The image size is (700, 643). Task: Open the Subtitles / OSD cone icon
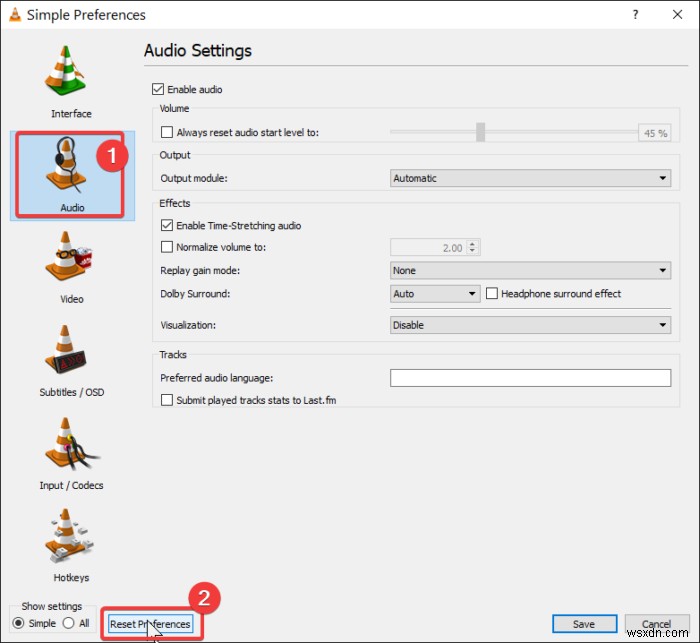coord(65,349)
